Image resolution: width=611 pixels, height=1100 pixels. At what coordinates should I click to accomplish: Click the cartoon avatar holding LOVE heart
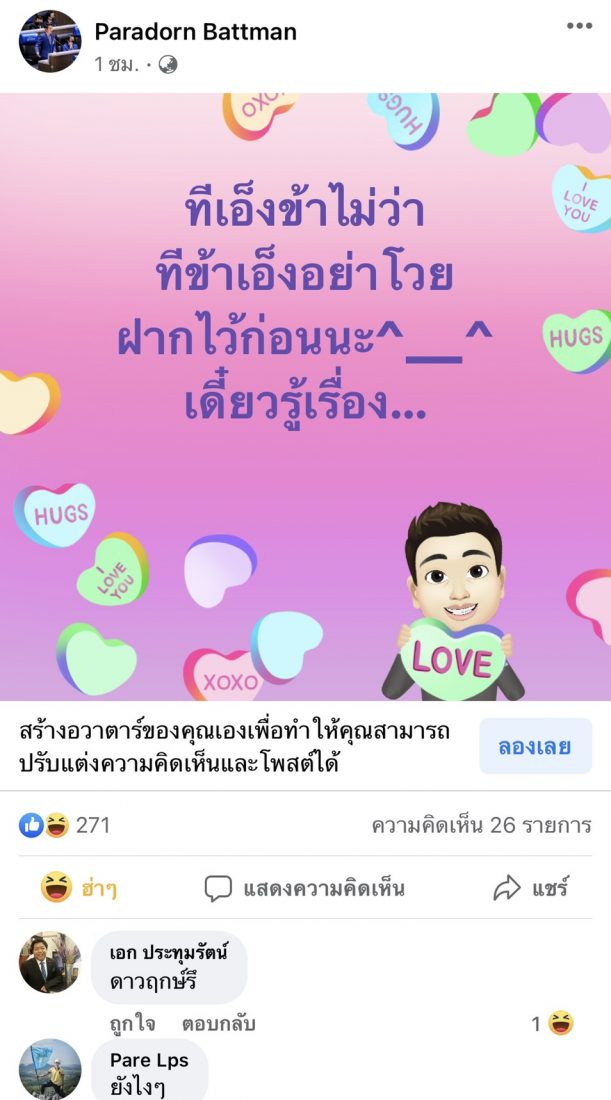pos(453,601)
